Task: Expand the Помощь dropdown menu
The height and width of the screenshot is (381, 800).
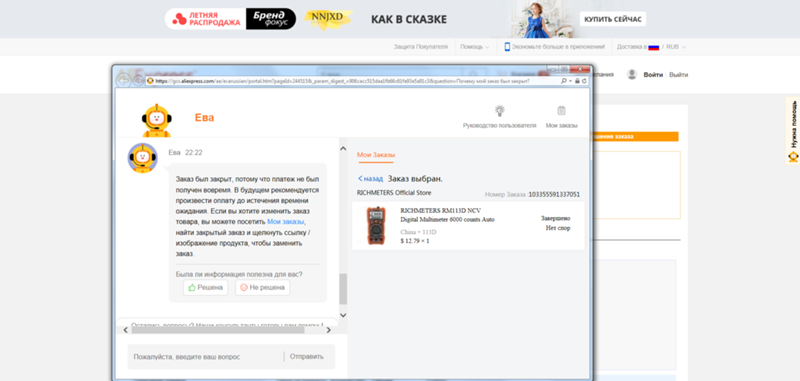Action: (474, 47)
